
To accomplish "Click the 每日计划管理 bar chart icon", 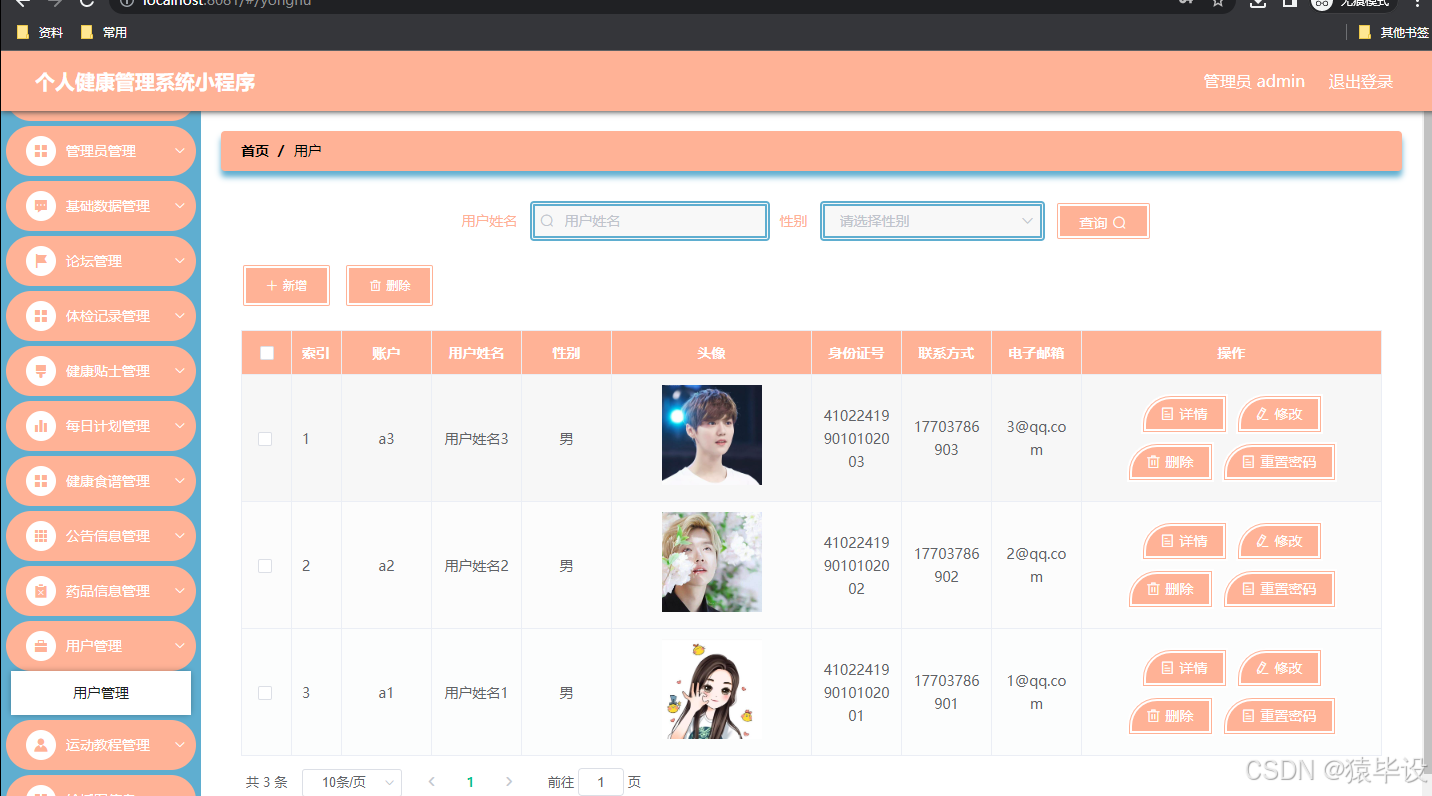I will coord(41,426).
